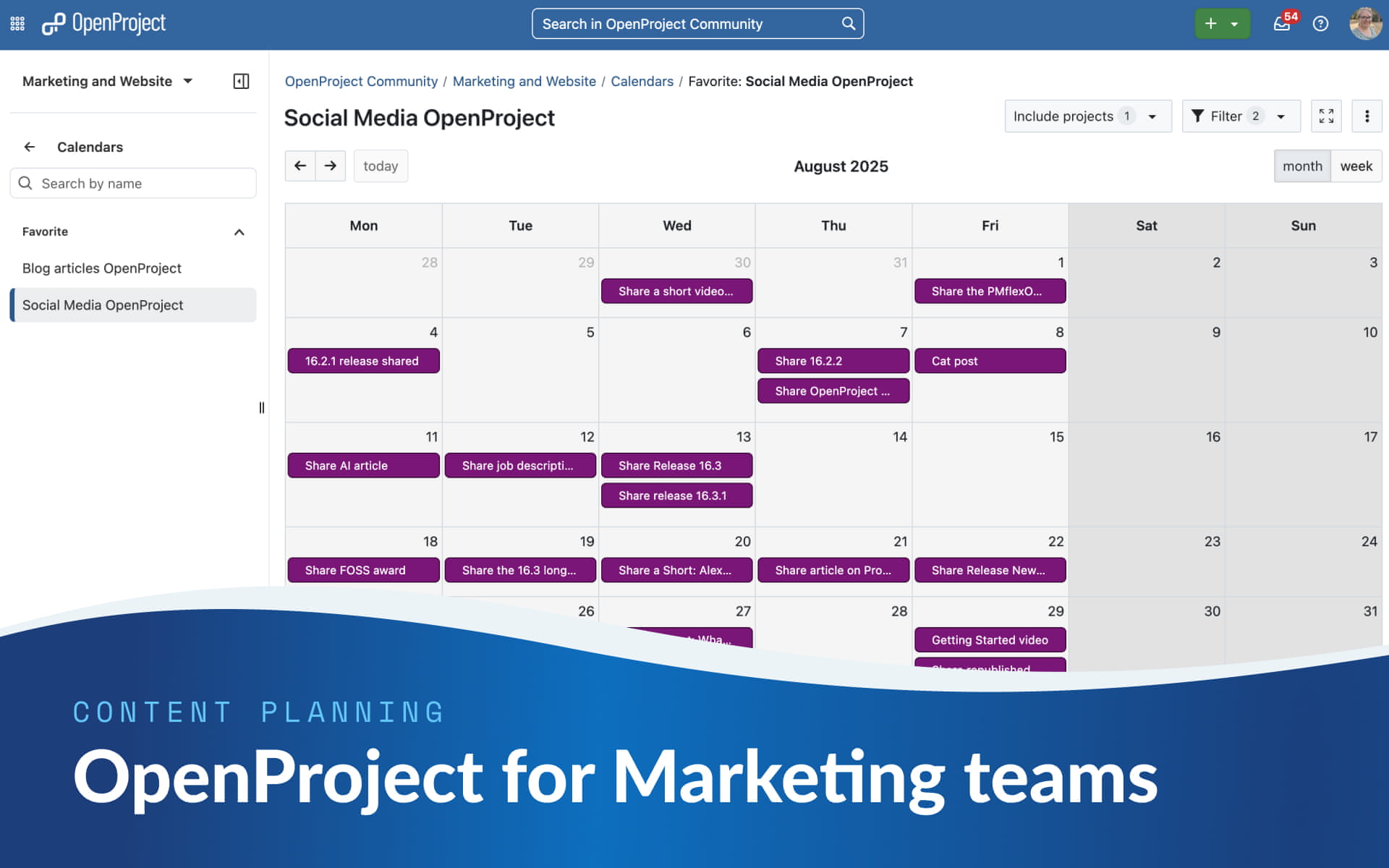1389x868 pixels.
Task: Switch calendar view to week
Action: click(1356, 166)
